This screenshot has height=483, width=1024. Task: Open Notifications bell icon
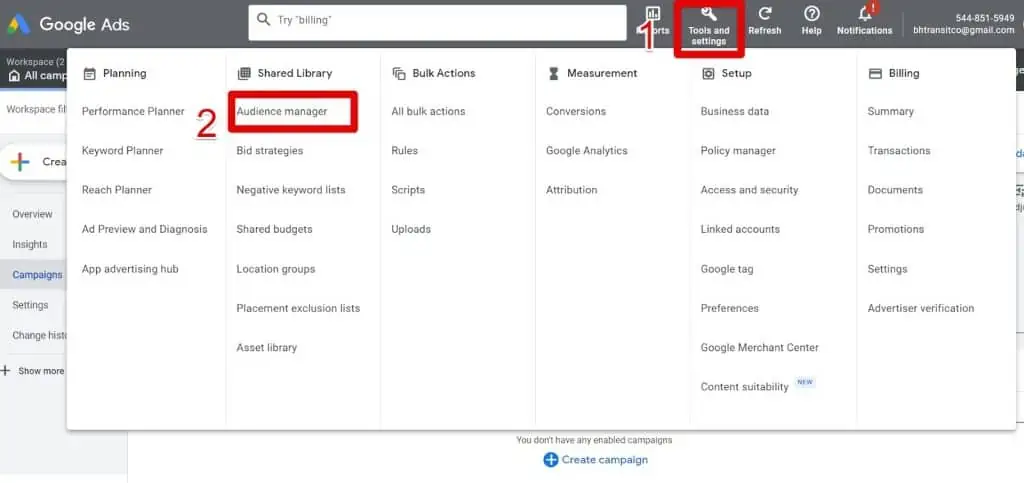pyautogui.click(x=865, y=13)
